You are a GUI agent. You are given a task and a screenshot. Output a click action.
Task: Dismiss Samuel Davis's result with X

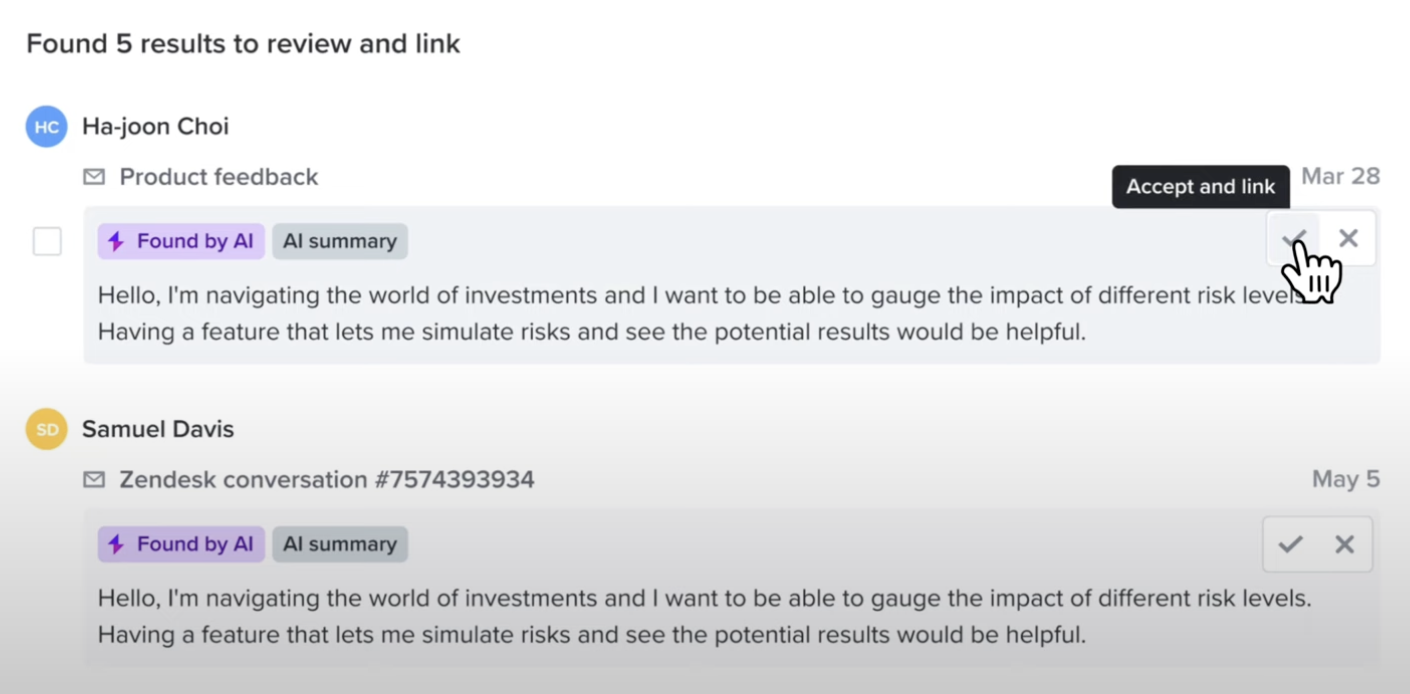[x=1344, y=544]
